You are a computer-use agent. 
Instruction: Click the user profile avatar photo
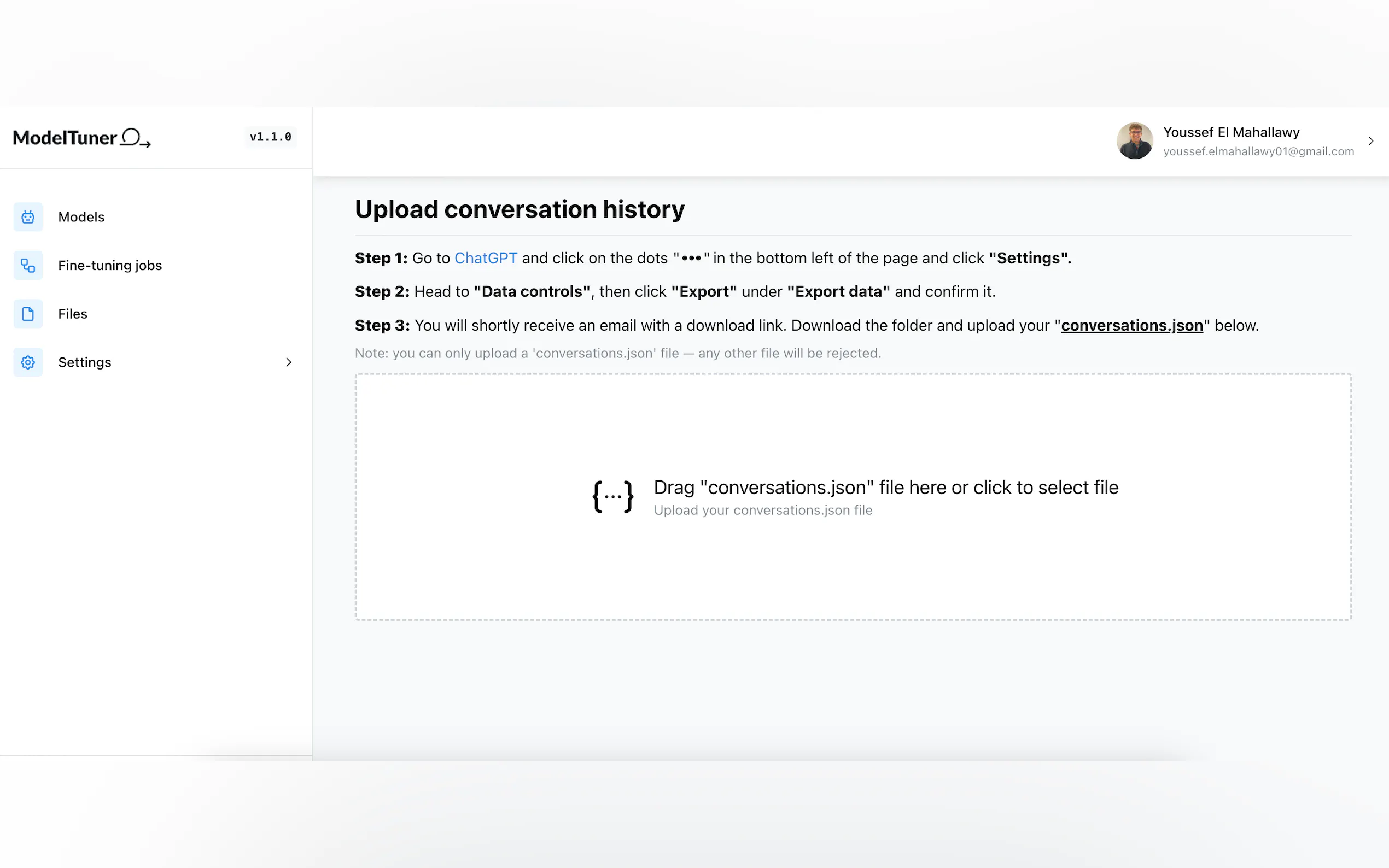(x=1134, y=141)
